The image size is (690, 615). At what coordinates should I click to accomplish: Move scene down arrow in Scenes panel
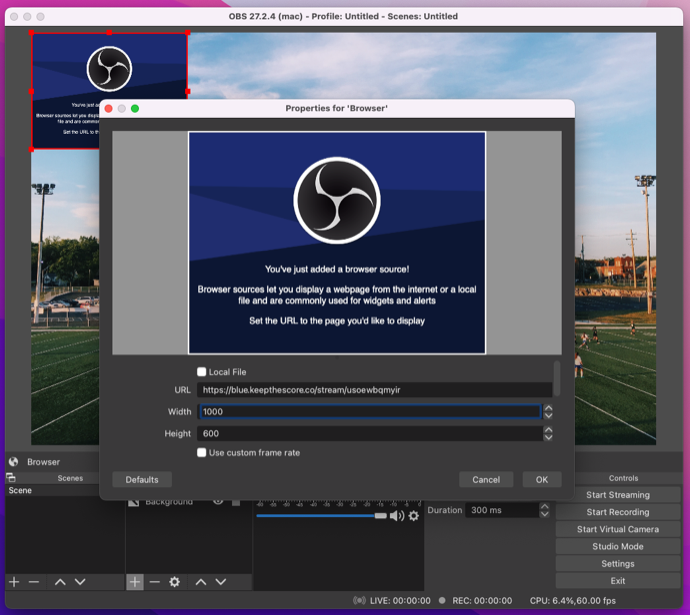pyautogui.click(x=80, y=582)
